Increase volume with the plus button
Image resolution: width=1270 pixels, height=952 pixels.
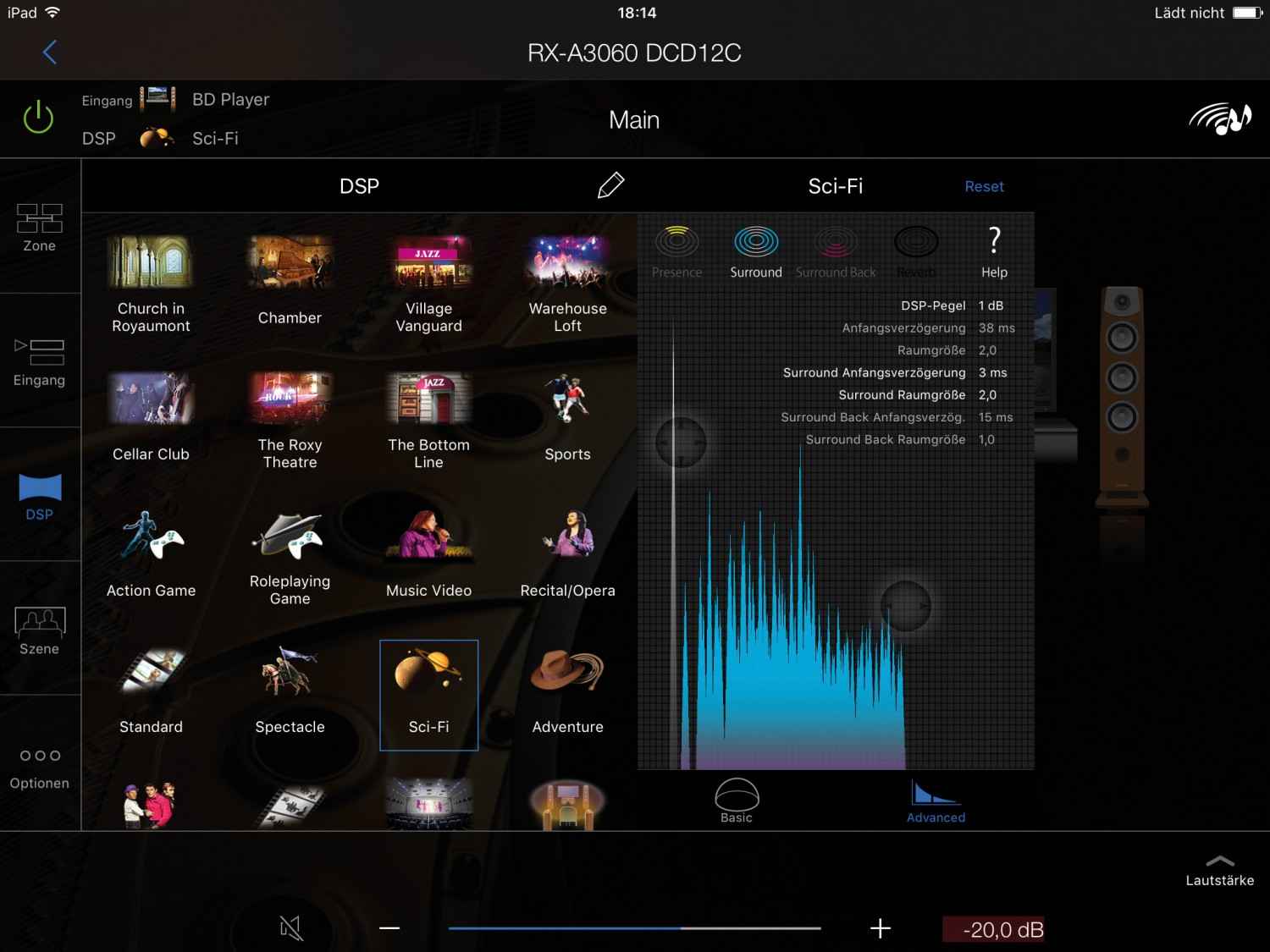tap(881, 928)
